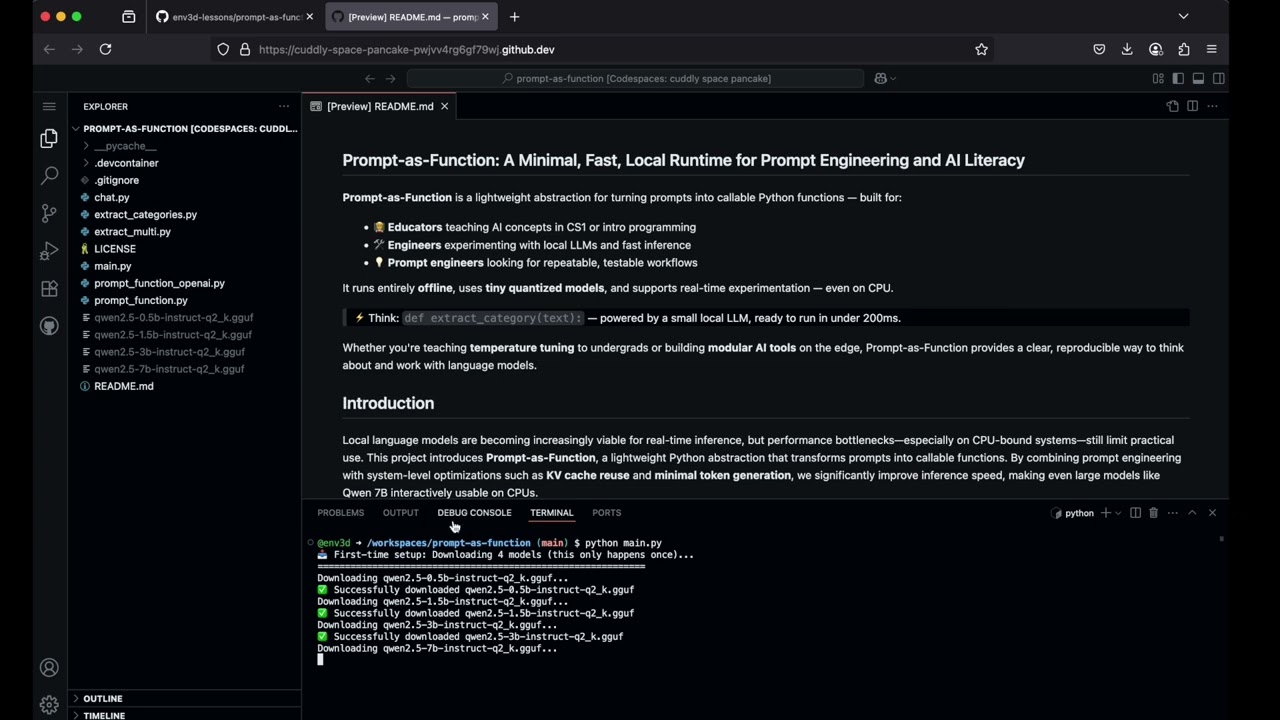Toggle the bottom panel visibility
The width and height of the screenshot is (1280, 720).
(x=1198, y=78)
